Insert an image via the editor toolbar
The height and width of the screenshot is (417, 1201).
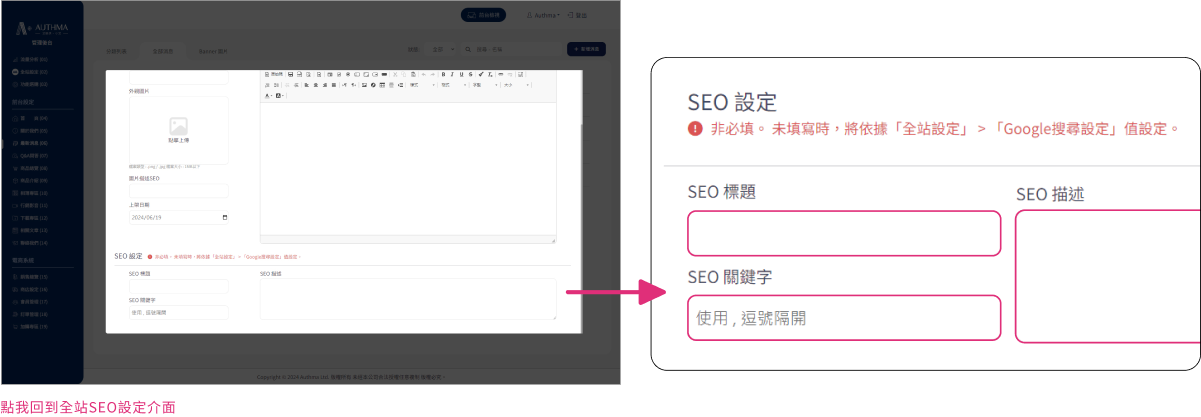(363, 85)
